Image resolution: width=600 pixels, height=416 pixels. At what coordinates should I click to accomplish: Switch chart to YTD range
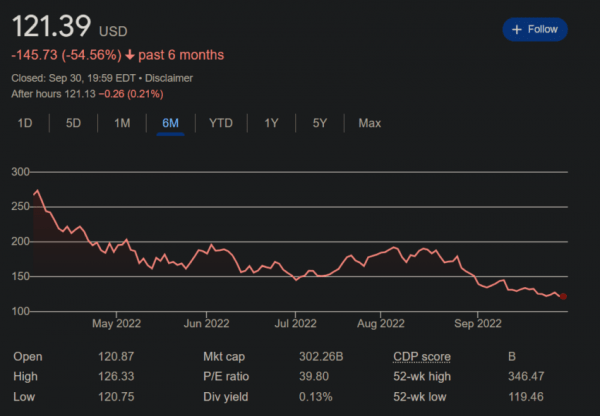pos(220,123)
